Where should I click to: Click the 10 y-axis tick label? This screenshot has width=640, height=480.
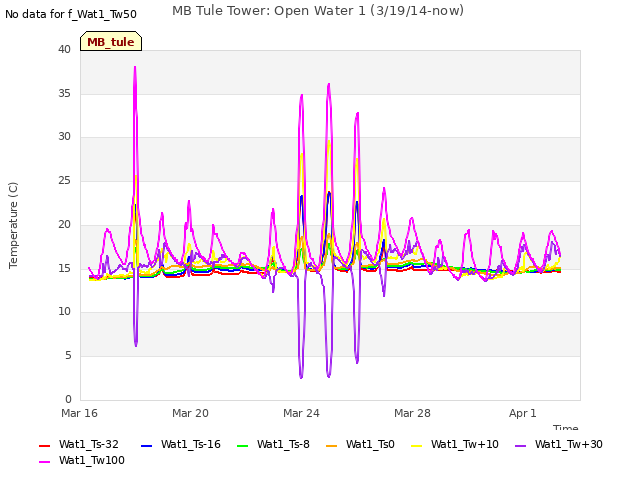(64, 311)
